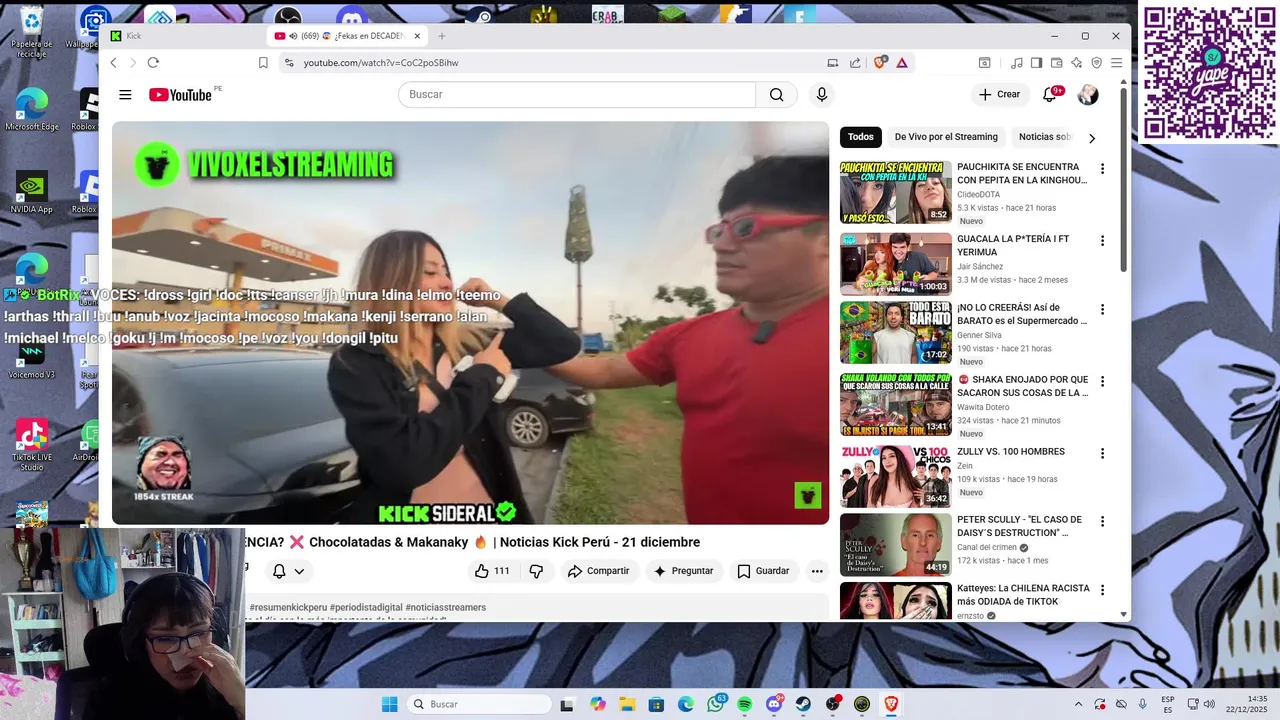This screenshot has width=1280, height=720.
Task: Select the Noticias filter chip
Action: pyautogui.click(x=1044, y=137)
